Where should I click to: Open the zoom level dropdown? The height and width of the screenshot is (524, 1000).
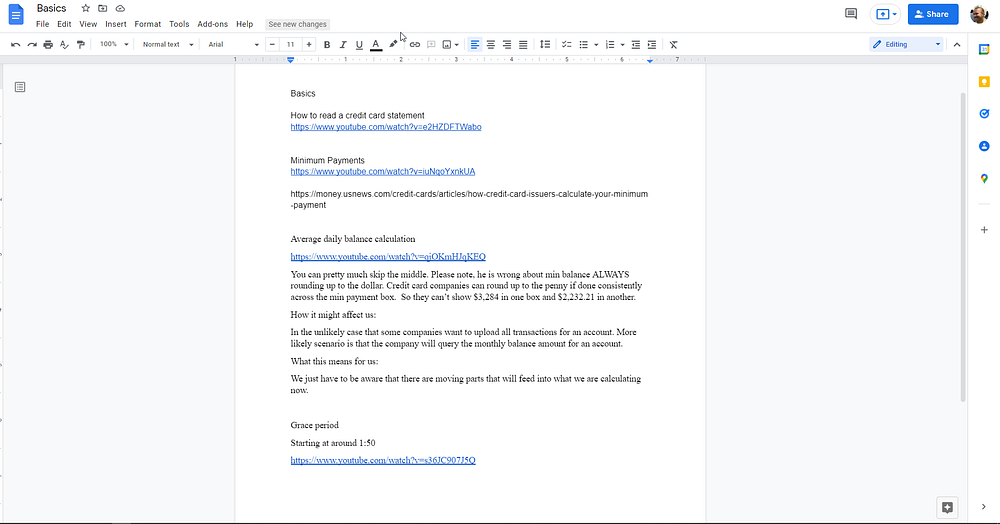114,45
